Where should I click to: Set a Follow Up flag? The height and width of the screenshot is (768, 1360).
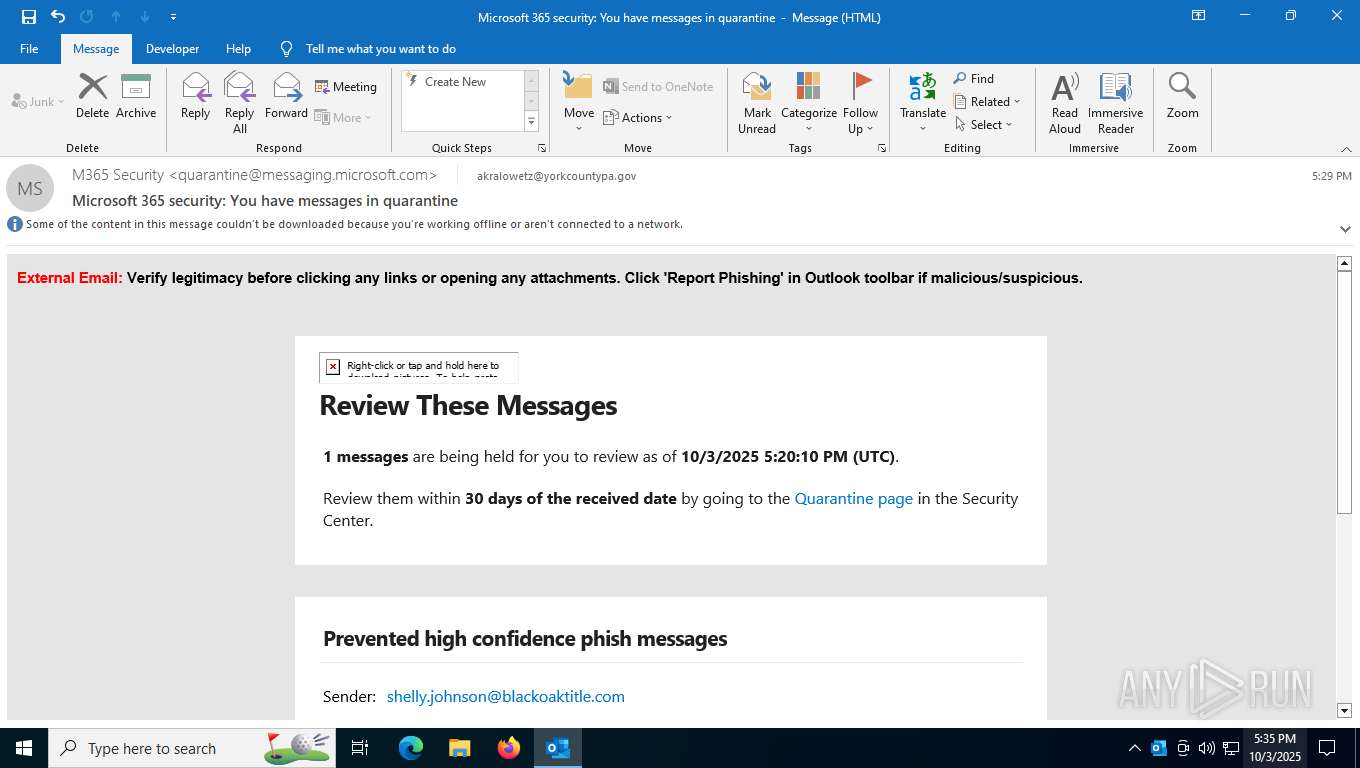[860, 103]
